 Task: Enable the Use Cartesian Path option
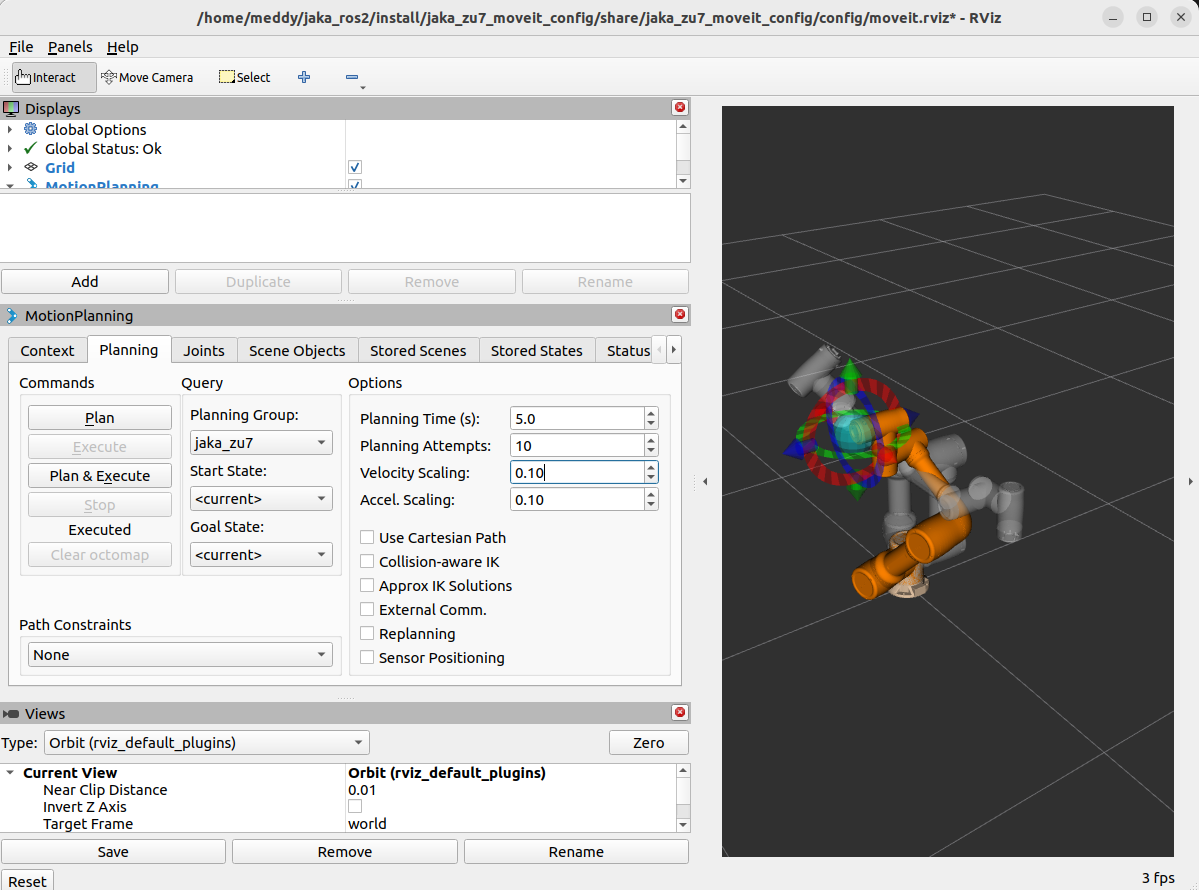[x=367, y=537]
